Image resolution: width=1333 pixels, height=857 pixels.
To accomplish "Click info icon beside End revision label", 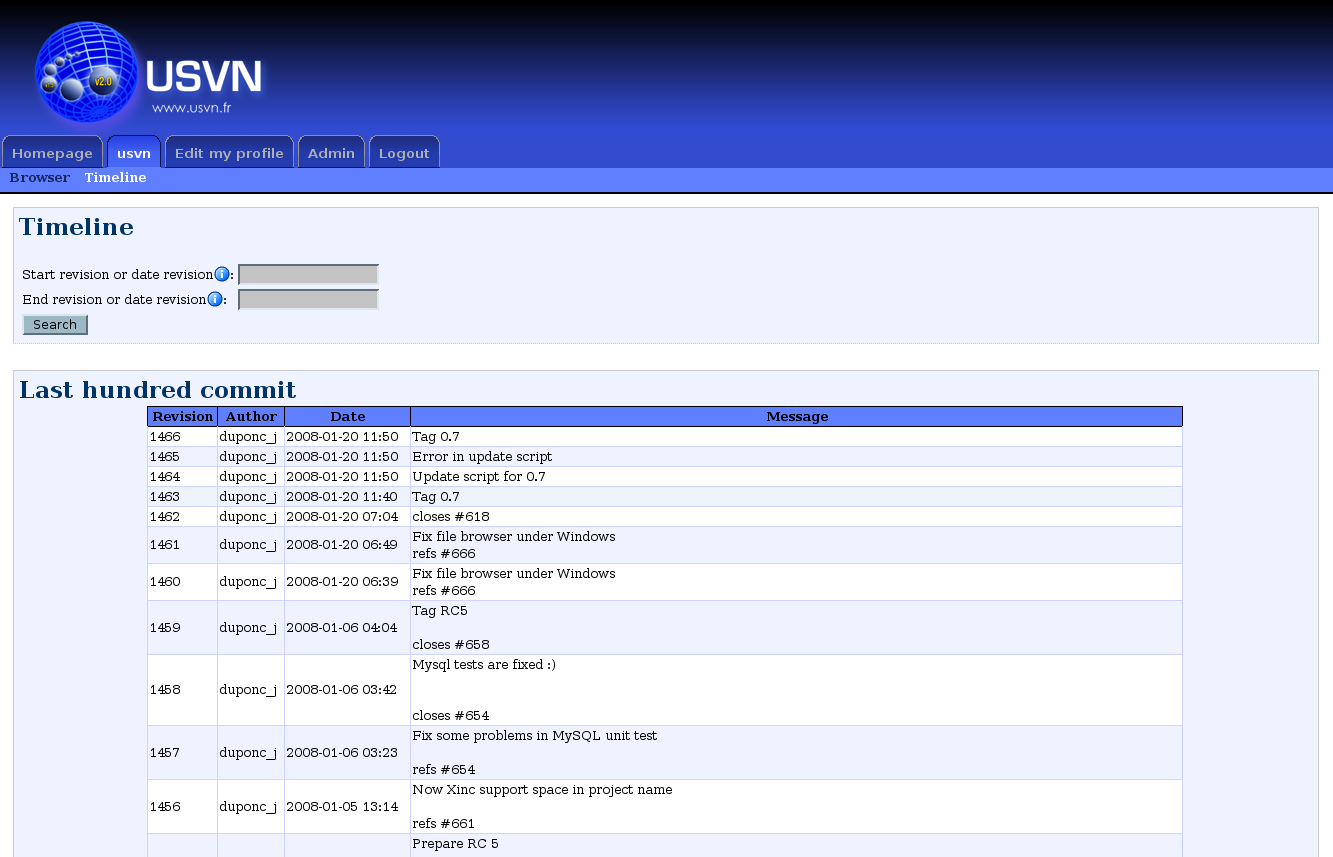I will pyautogui.click(x=215, y=299).
